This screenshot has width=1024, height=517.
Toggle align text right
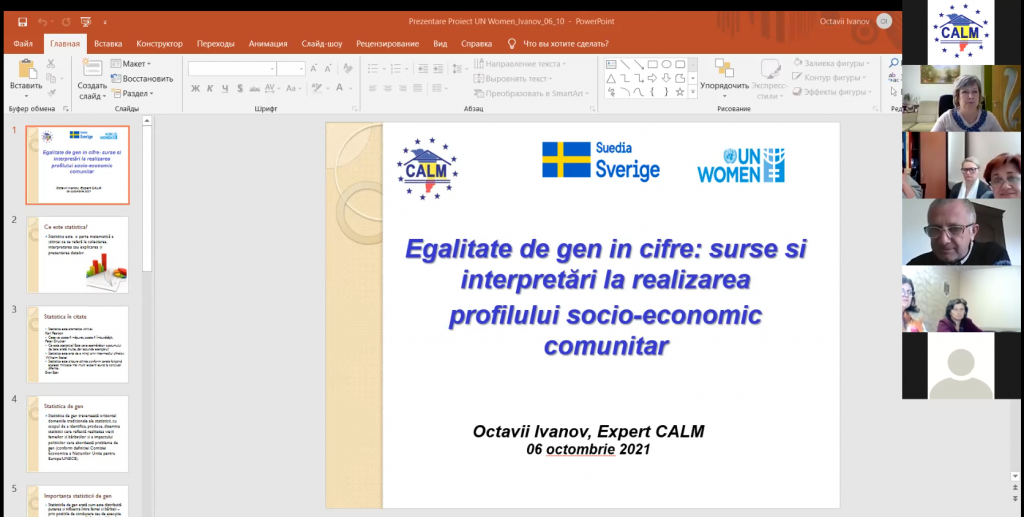(402, 88)
